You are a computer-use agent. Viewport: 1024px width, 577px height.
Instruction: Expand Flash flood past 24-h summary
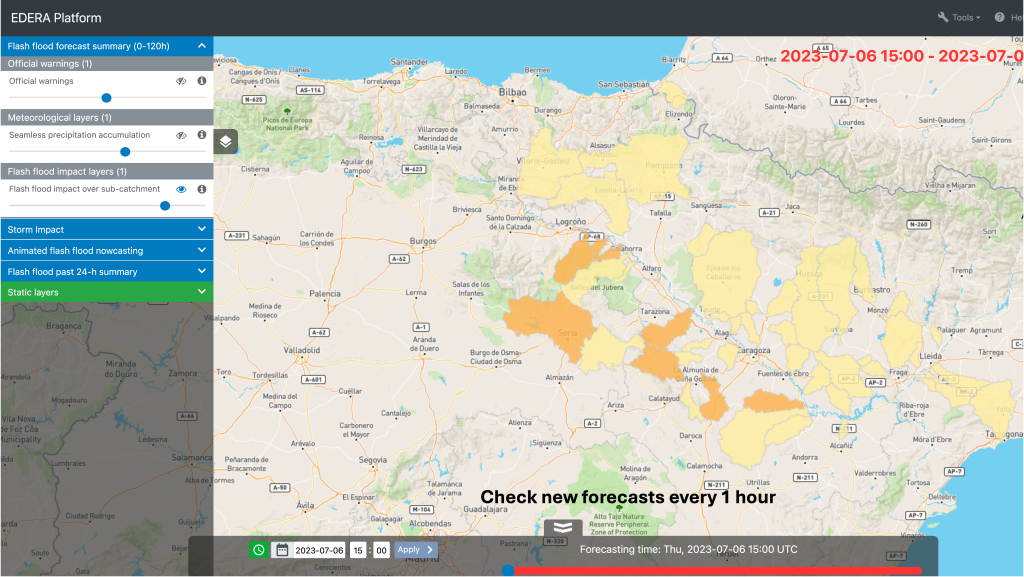pos(106,271)
